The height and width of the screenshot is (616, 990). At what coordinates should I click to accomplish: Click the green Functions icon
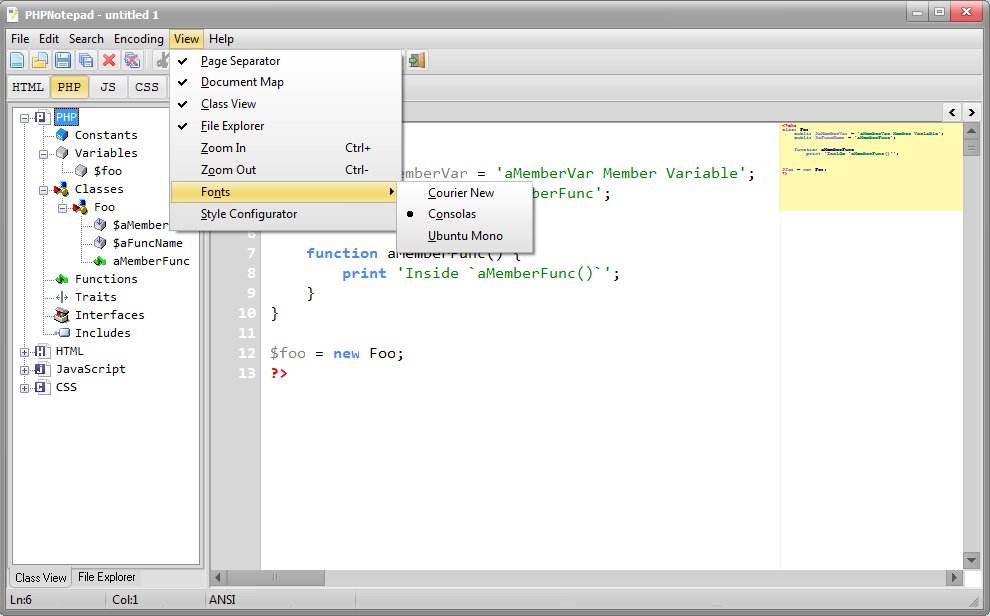(x=62, y=279)
